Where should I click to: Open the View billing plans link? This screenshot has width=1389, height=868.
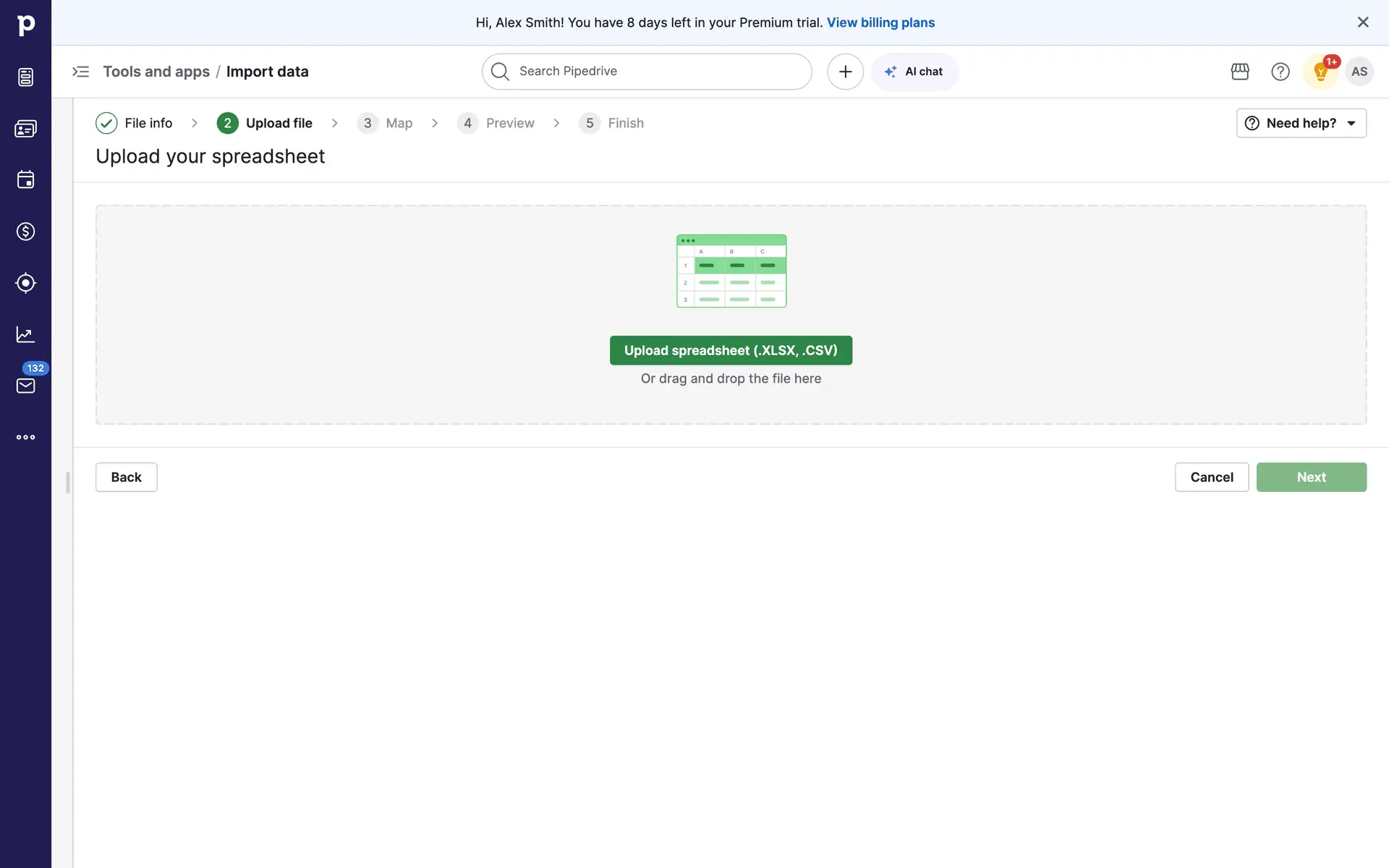click(x=880, y=22)
